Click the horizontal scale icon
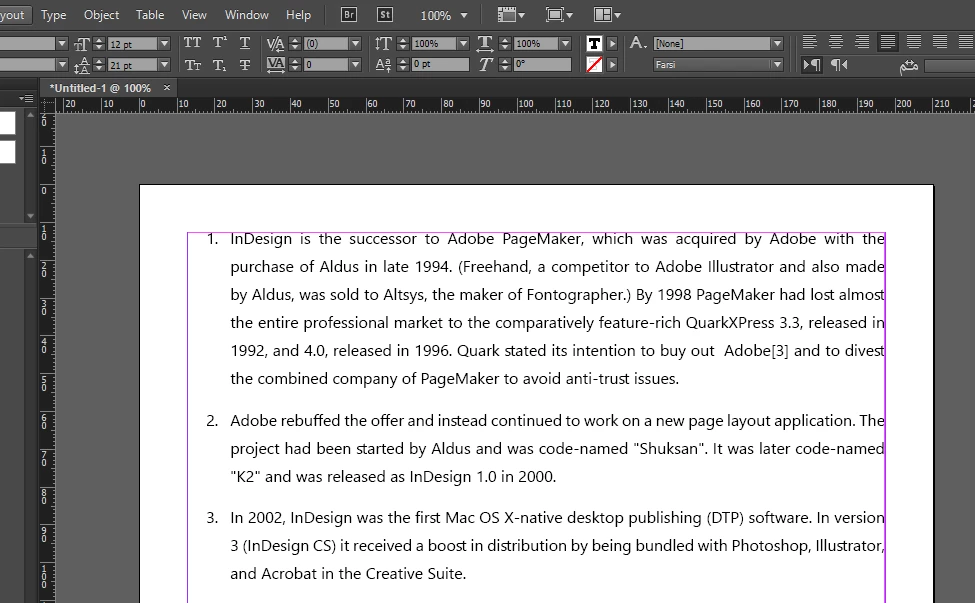This screenshot has height=603, width=975. [x=485, y=44]
